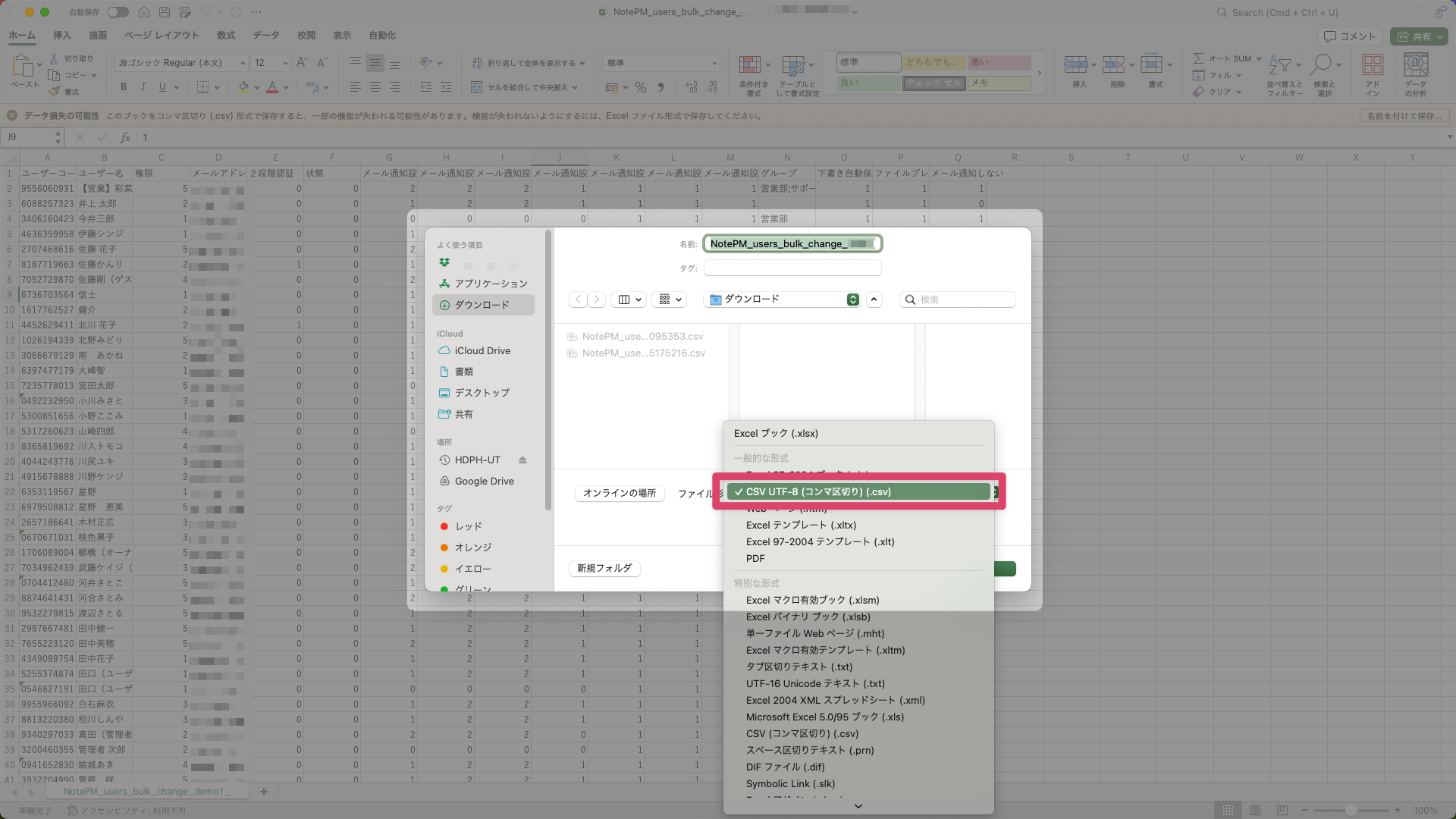
Task: Click the コメント button
Action: pos(1351,36)
